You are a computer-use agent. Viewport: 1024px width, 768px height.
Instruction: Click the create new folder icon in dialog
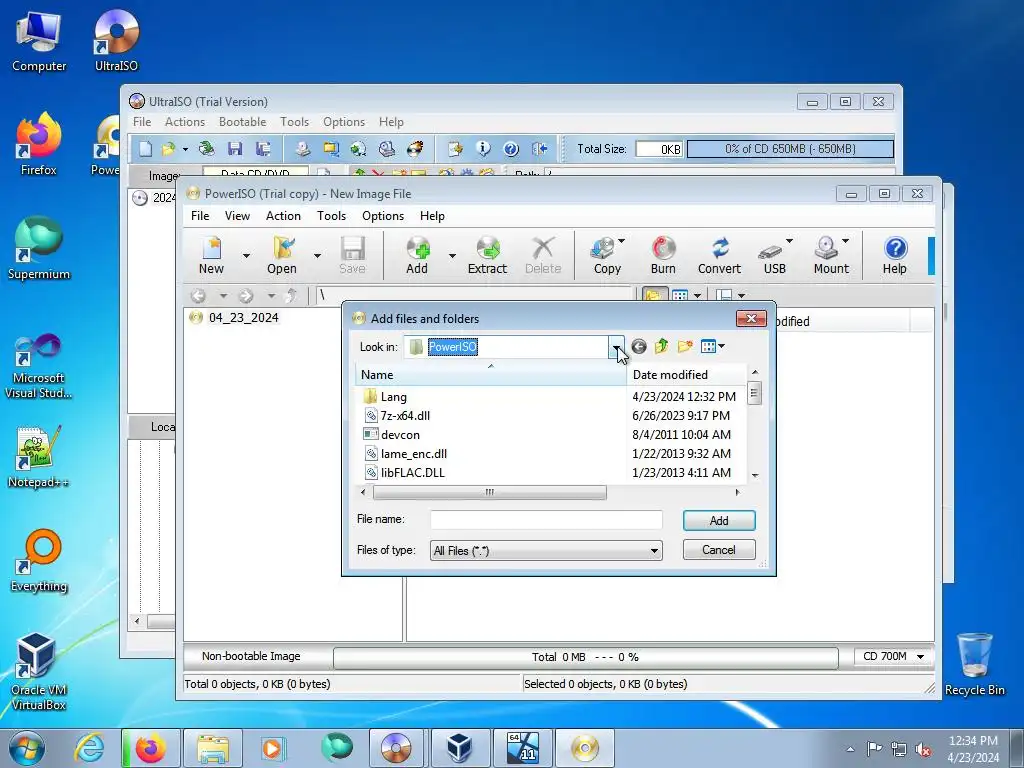684,347
